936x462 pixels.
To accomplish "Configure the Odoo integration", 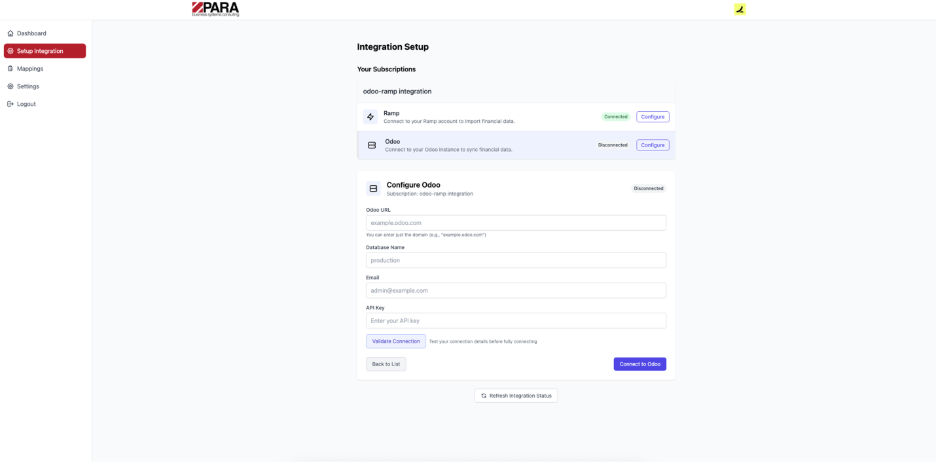I will click(x=652, y=145).
